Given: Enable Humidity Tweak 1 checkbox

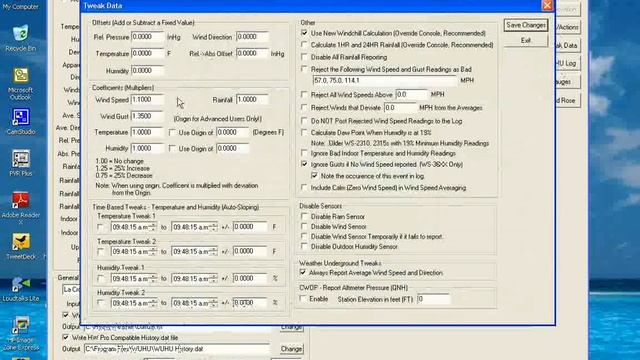Looking at the screenshot, I should click(x=100, y=278).
